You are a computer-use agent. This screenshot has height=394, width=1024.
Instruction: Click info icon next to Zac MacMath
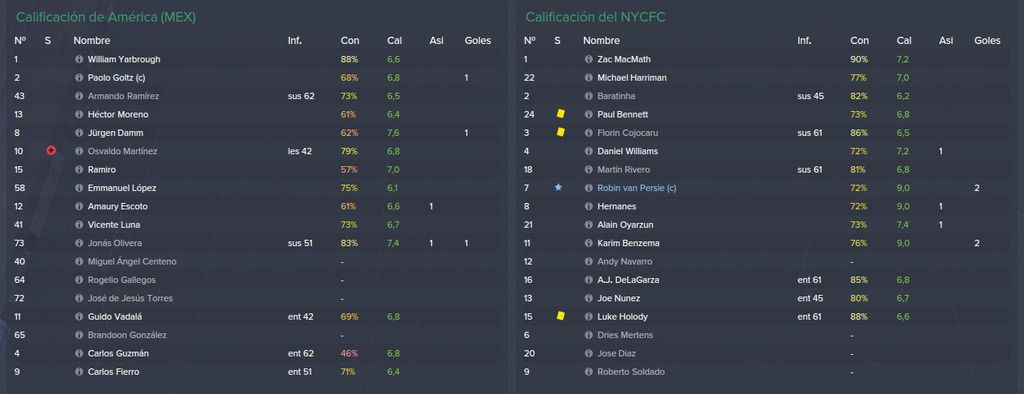click(588, 59)
